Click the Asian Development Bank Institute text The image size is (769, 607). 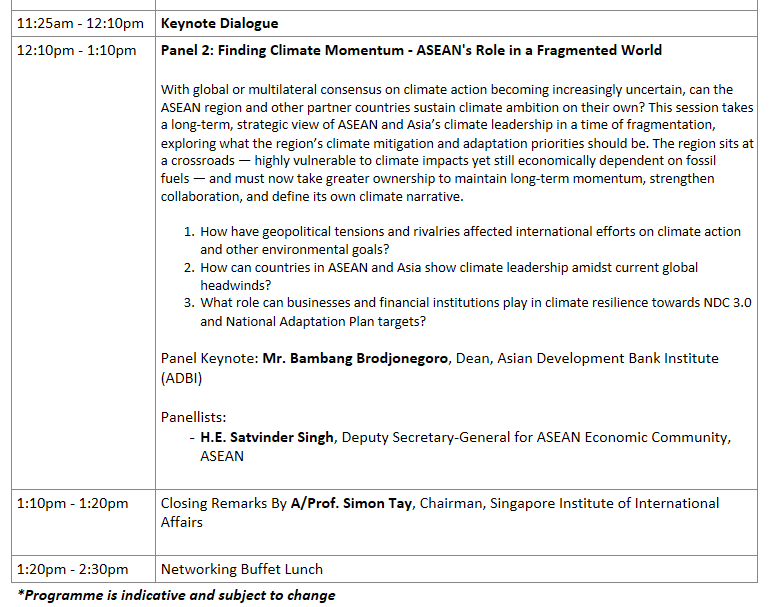(611, 358)
